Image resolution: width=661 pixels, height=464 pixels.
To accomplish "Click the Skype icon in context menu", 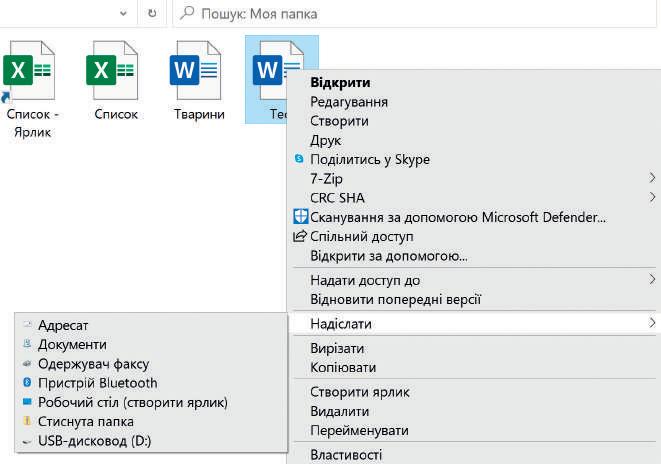I will click(298, 159).
